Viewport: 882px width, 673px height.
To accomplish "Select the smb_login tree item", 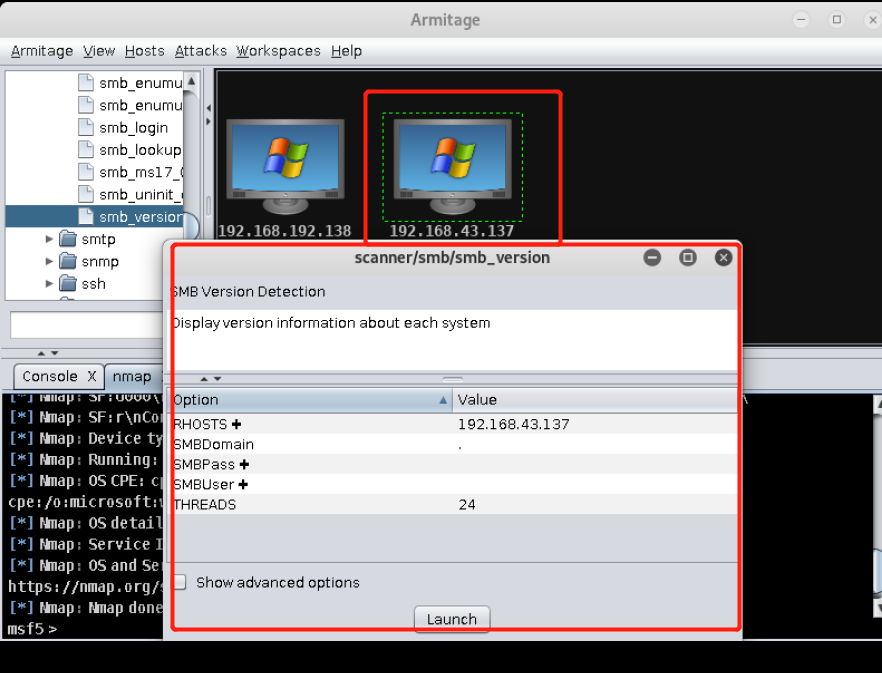I will click(133, 128).
